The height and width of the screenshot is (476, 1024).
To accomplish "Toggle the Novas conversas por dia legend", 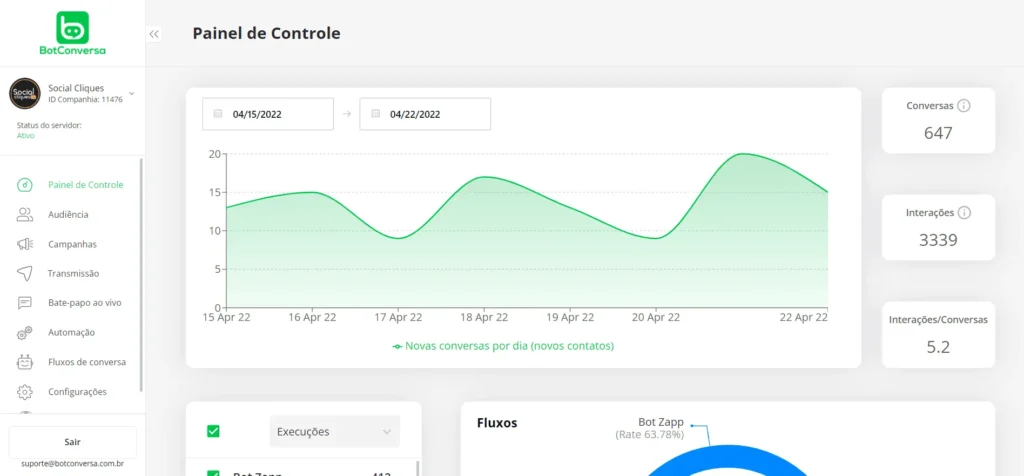I will [x=503, y=346].
